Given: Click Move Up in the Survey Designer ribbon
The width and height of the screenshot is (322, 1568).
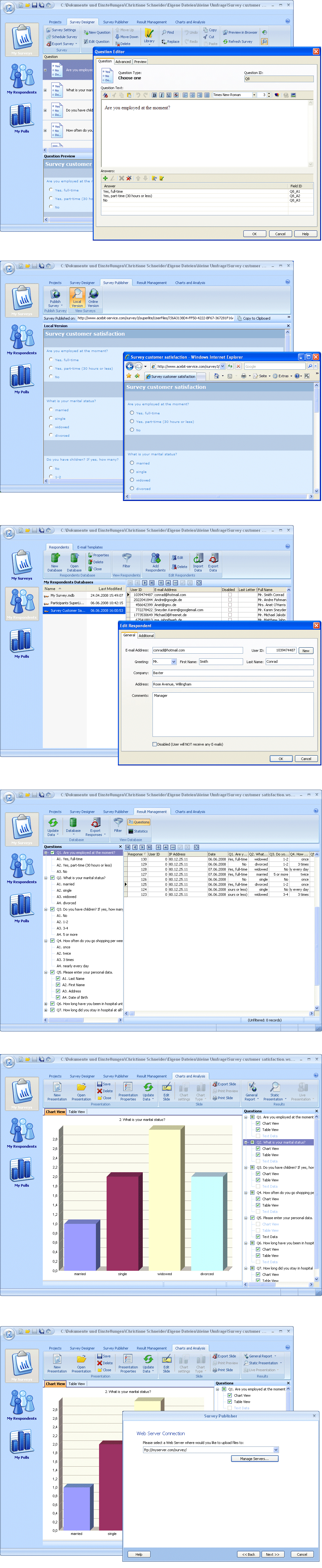Looking at the screenshot, I should pyautogui.click(x=125, y=30).
